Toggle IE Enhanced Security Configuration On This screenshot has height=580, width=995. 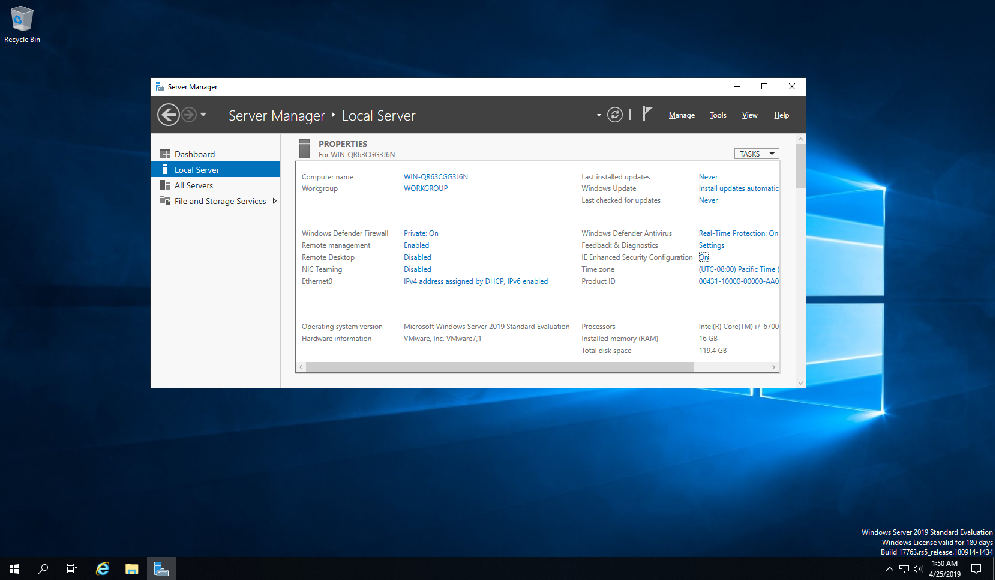tap(705, 256)
